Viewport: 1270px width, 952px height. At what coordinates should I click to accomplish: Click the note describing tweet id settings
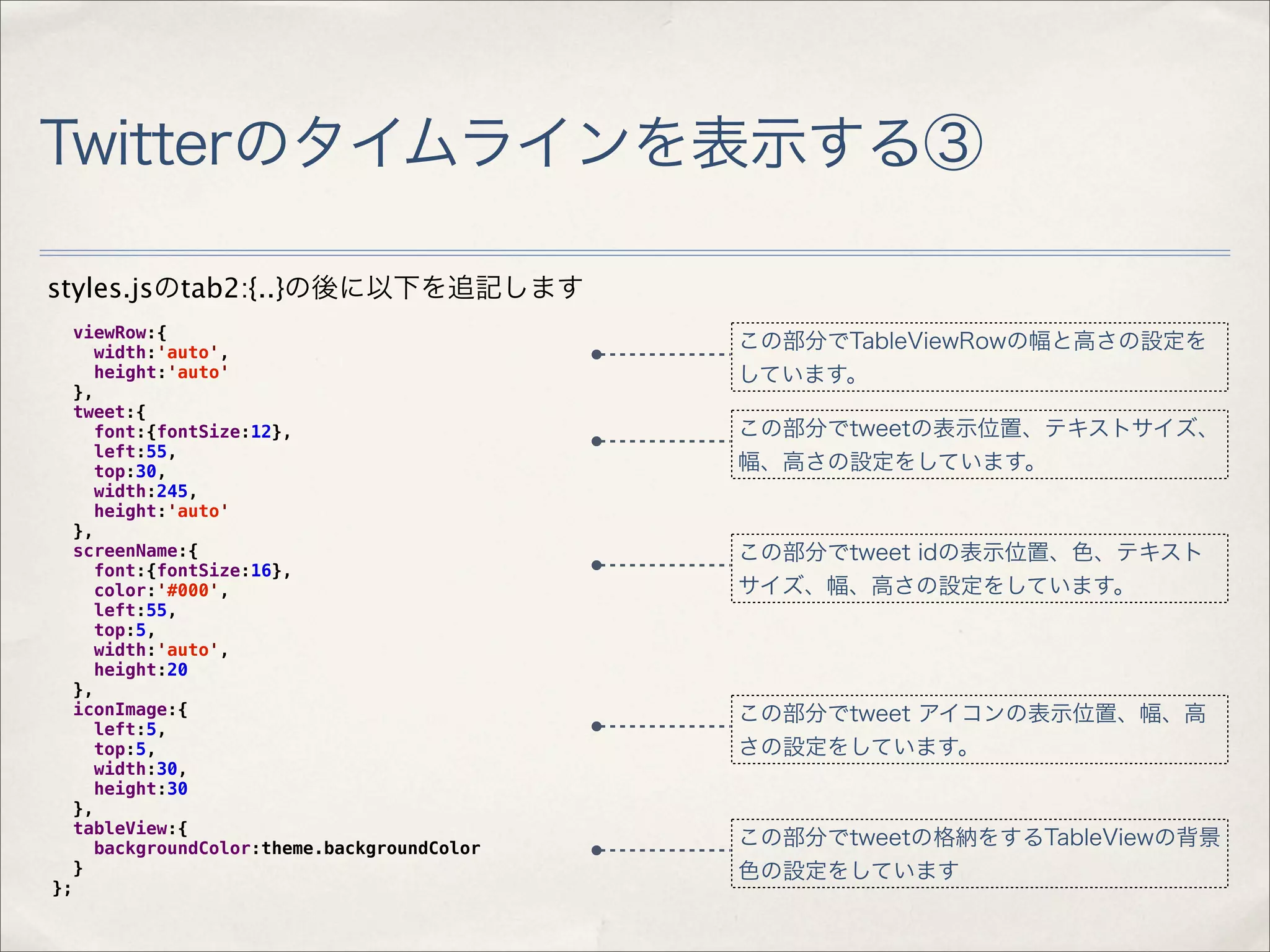pyautogui.click(x=979, y=568)
